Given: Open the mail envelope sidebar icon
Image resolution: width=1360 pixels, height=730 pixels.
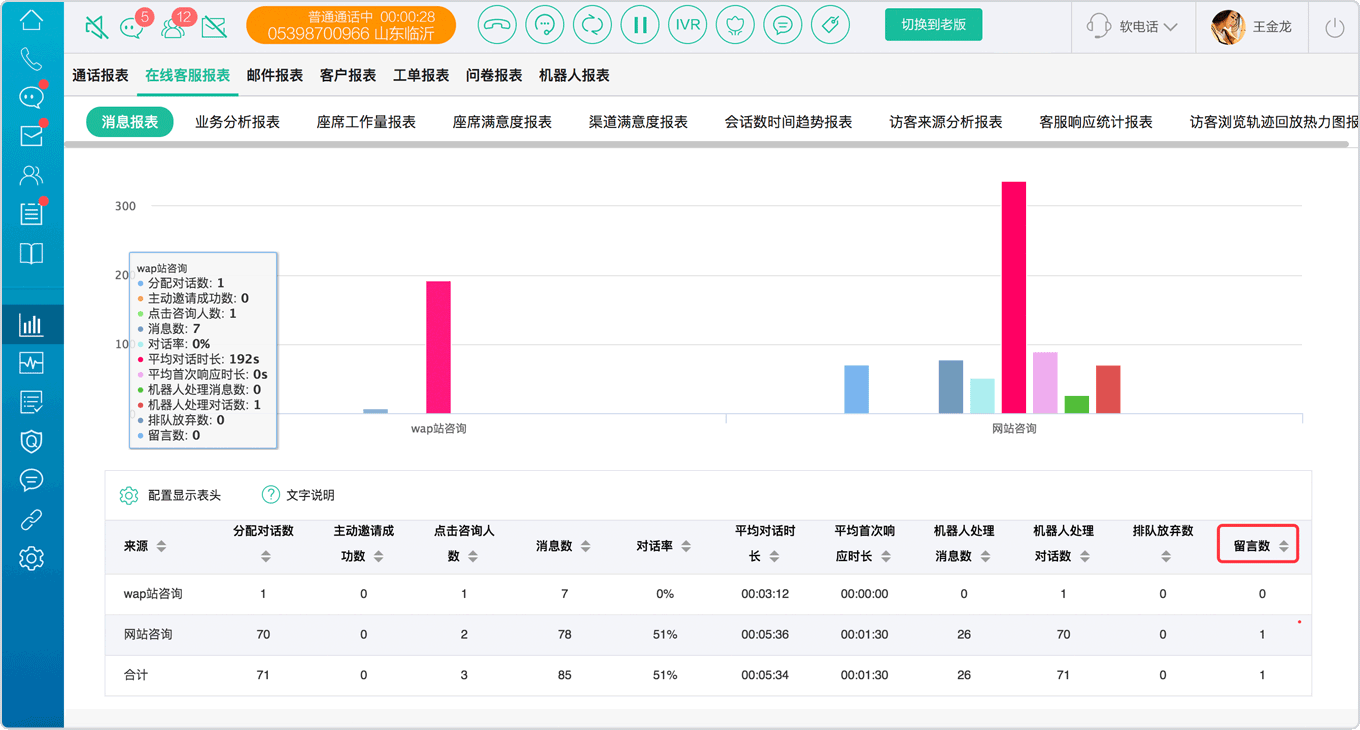Looking at the screenshot, I should point(31,136).
